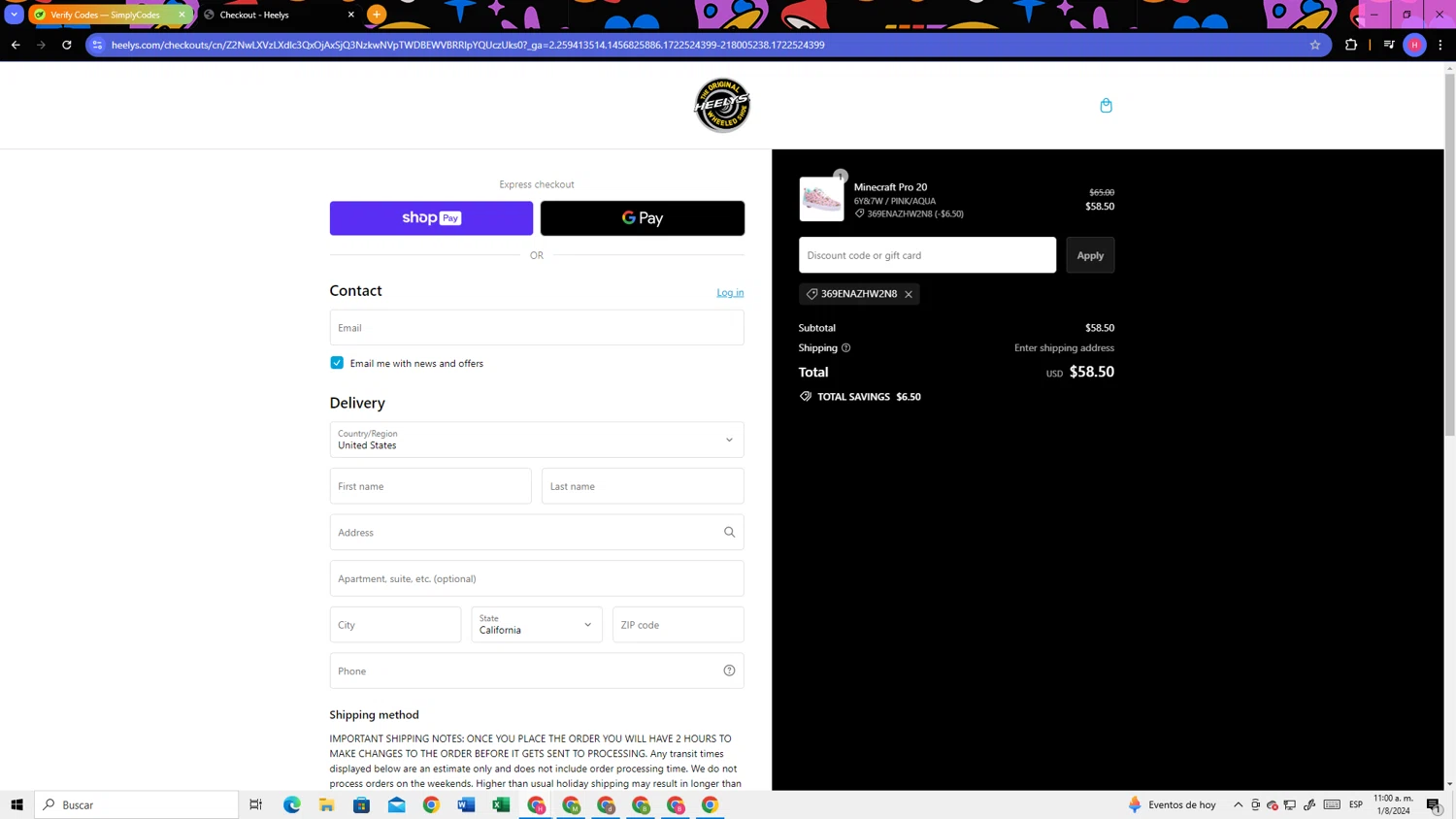Open Excel from the taskbar
This screenshot has height=819, width=1456.
pyautogui.click(x=502, y=804)
